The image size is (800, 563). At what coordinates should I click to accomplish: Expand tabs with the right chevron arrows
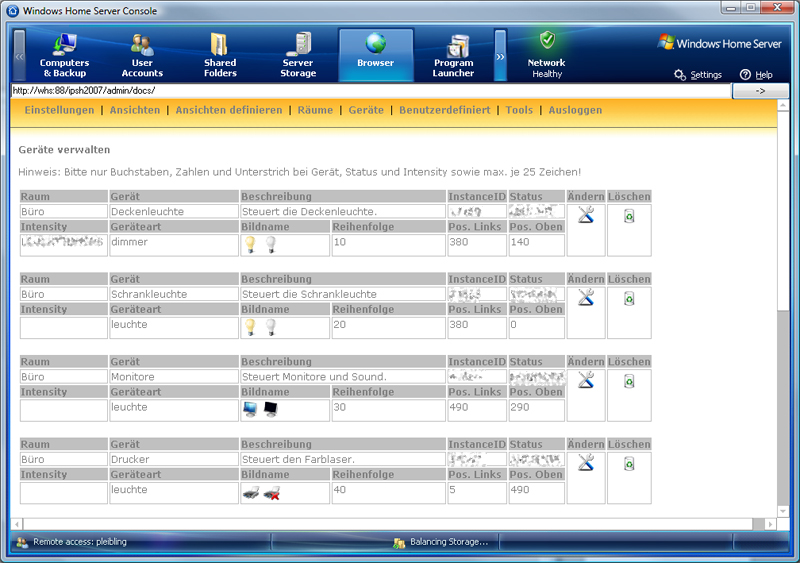coord(500,56)
